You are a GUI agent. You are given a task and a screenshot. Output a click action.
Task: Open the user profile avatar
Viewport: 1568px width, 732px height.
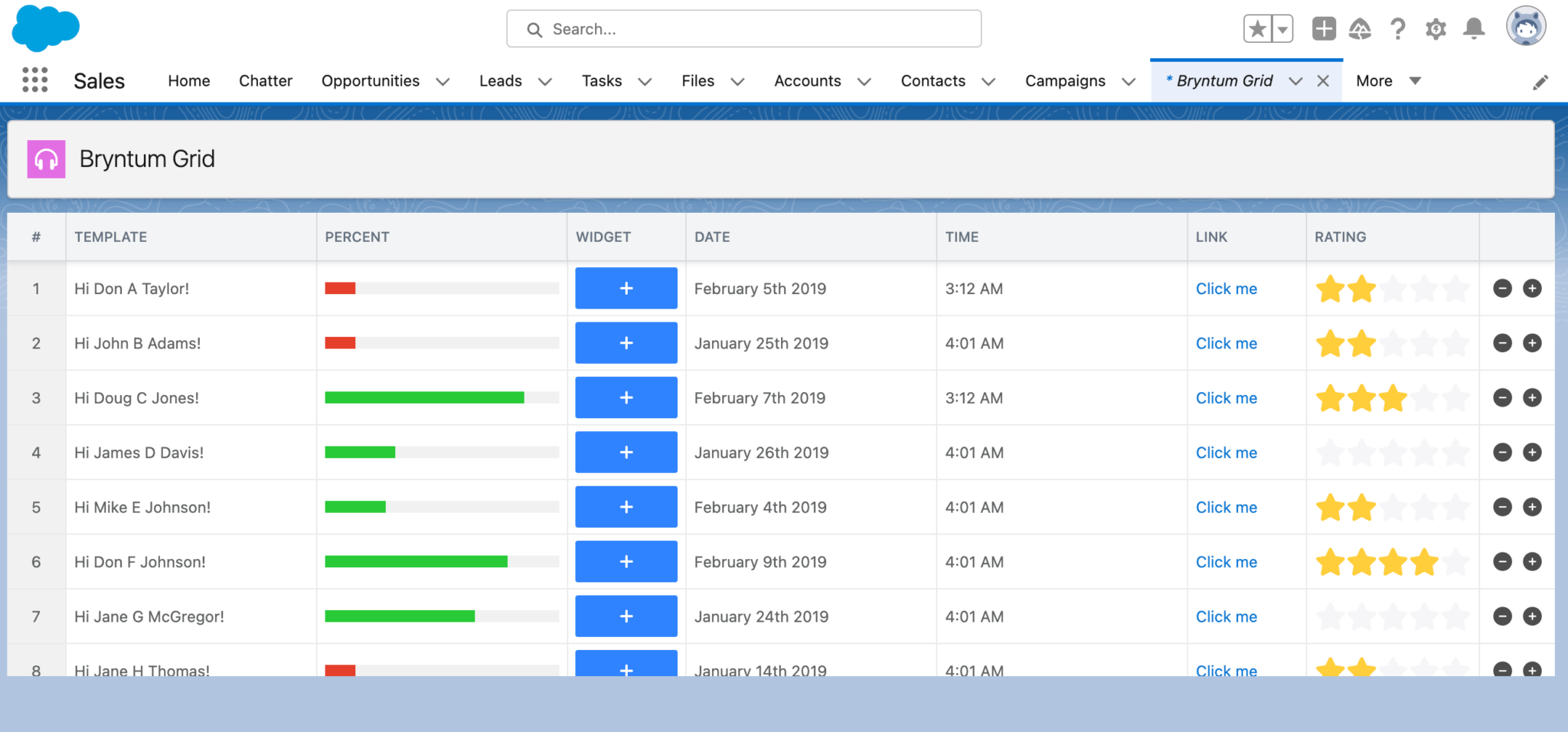click(1526, 27)
